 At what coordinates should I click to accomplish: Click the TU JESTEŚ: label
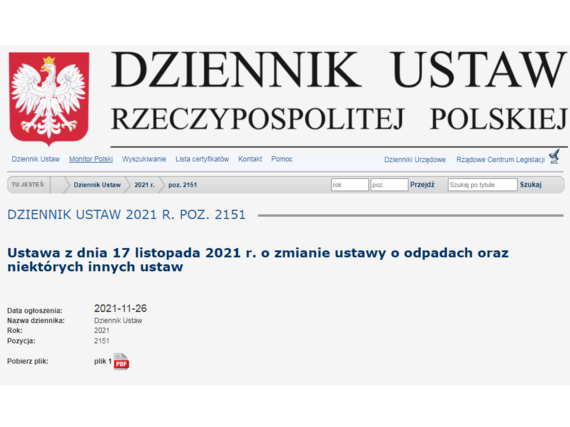pos(28,185)
